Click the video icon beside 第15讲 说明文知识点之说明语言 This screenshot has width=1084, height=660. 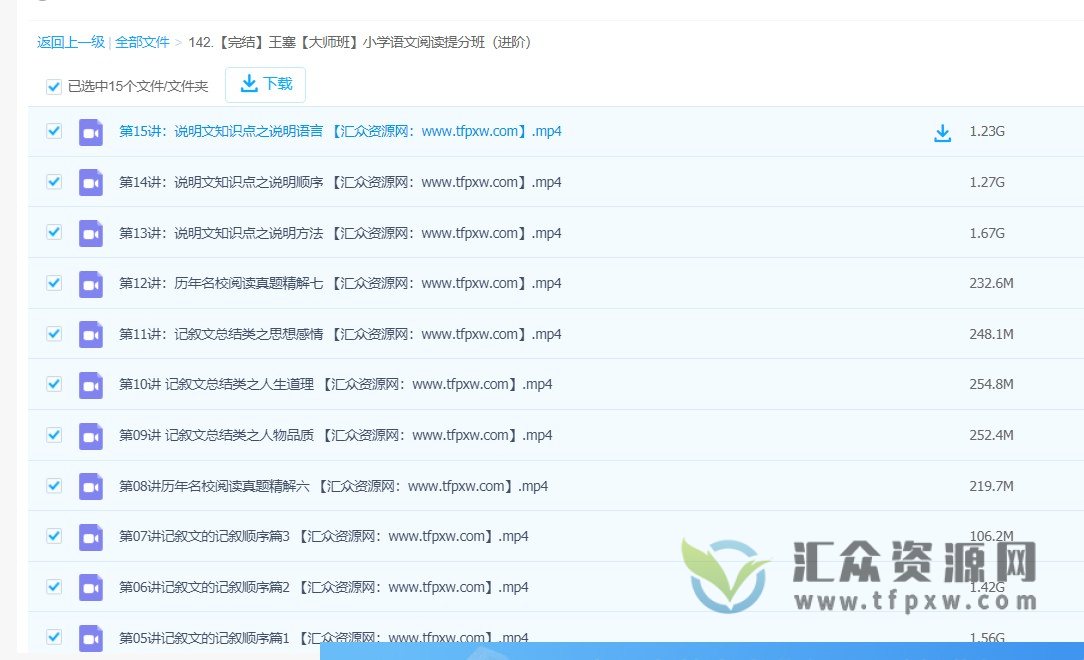pyautogui.click(x=90, y=131)
